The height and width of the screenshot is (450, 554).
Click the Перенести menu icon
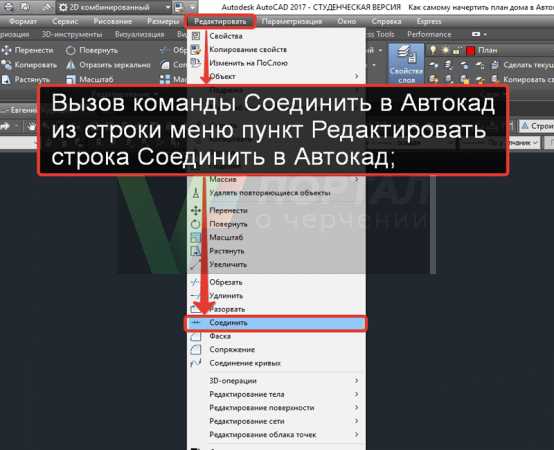point(196,211)
